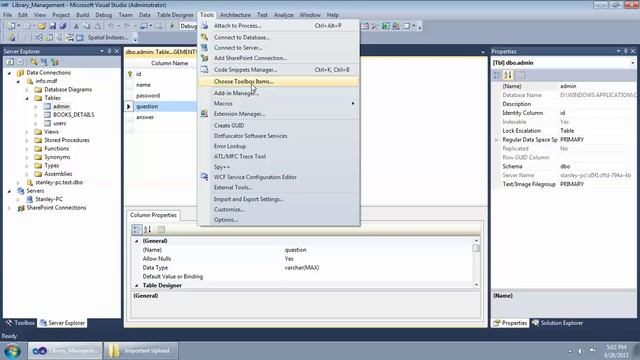Collapse the info.mdf tree node
The image size is (640, 360).
[x=18, y=81]
